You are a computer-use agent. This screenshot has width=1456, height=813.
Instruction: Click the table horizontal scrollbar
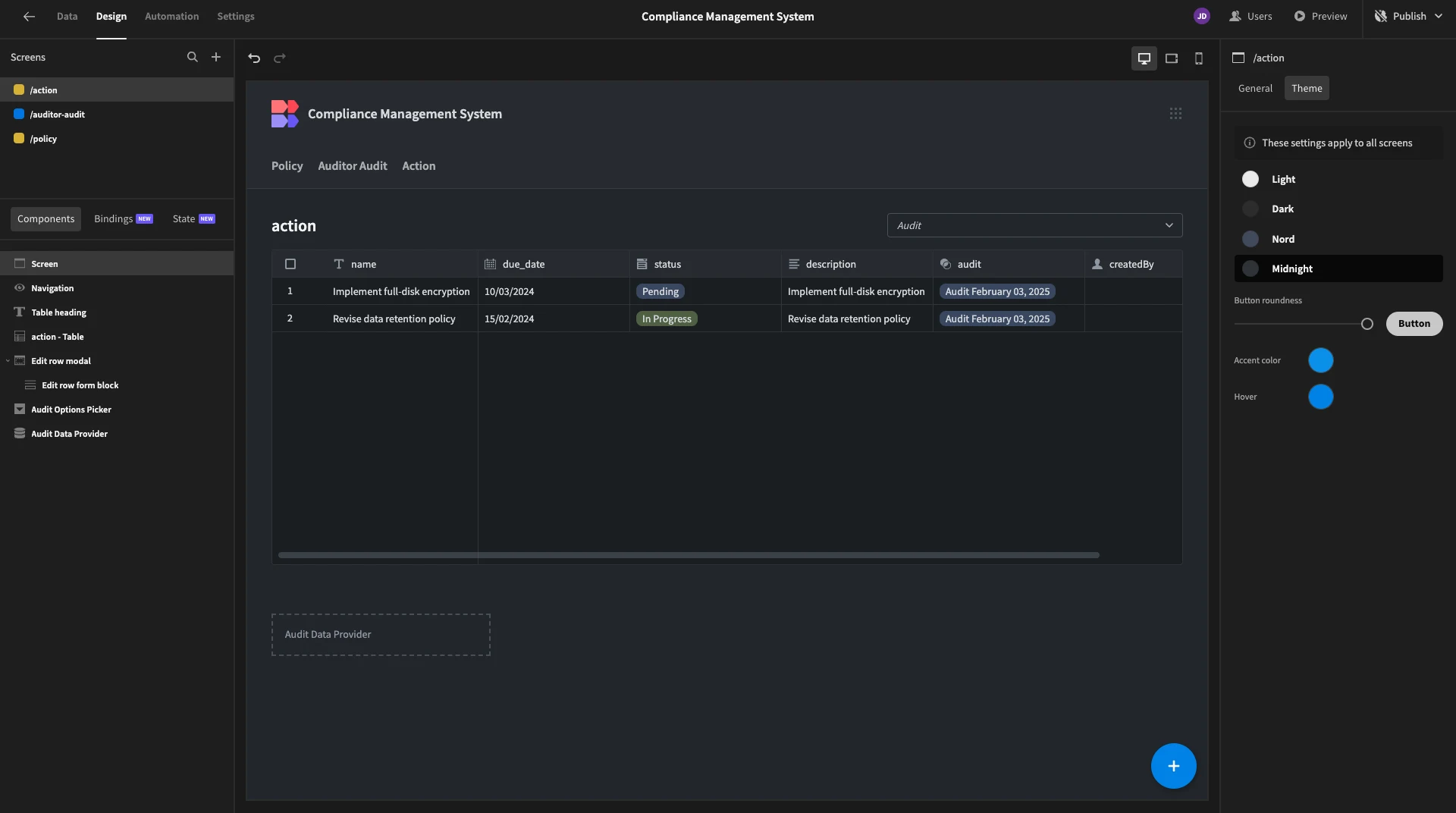coord(689,555)
